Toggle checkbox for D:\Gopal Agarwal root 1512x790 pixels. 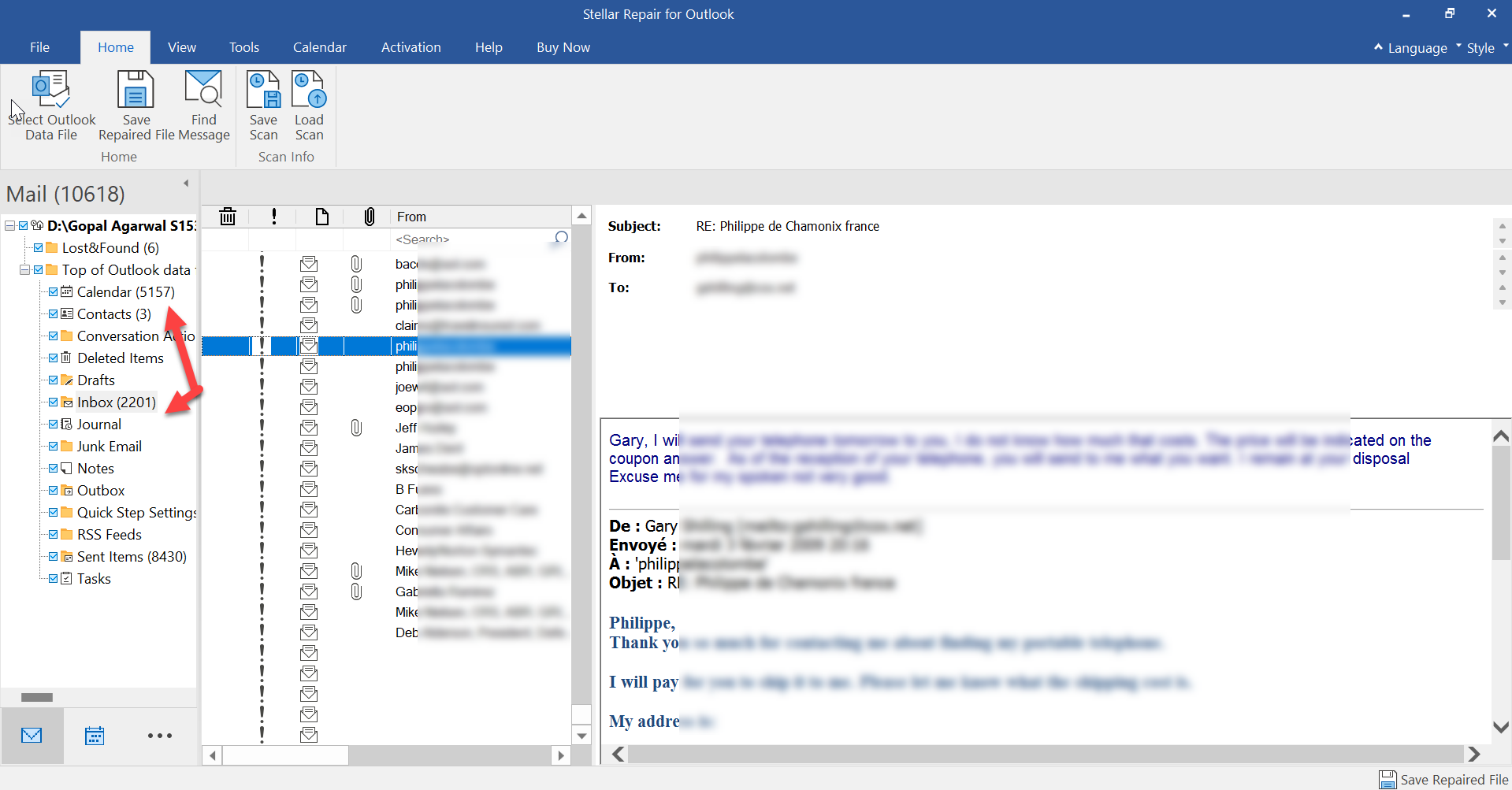coord(24,225)
